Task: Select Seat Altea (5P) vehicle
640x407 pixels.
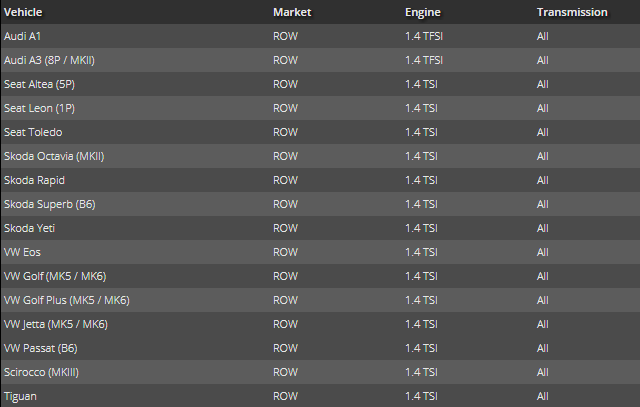Action: click(x=40, y=84)
